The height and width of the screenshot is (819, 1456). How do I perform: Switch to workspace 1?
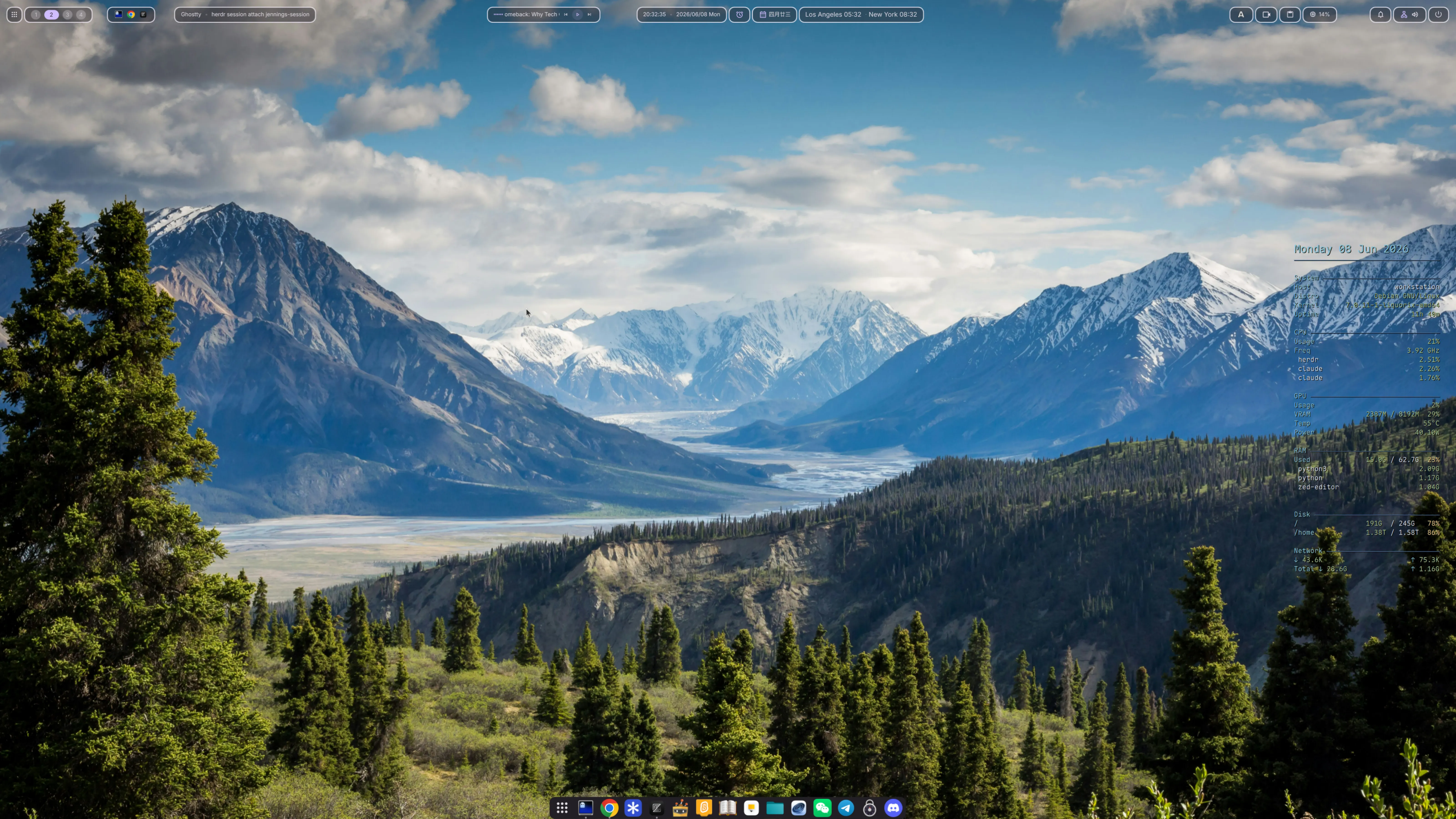pyautogui.click(x=36, y=15)
